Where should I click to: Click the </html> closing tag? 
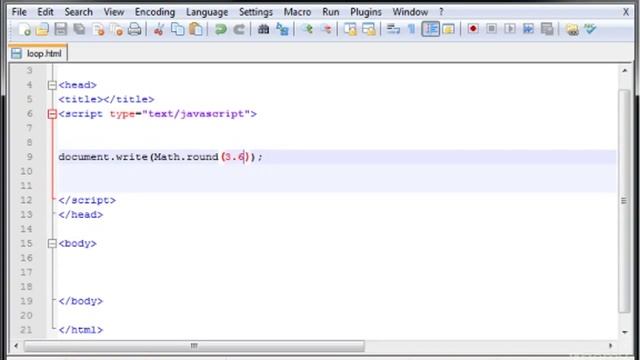[81, 330]
